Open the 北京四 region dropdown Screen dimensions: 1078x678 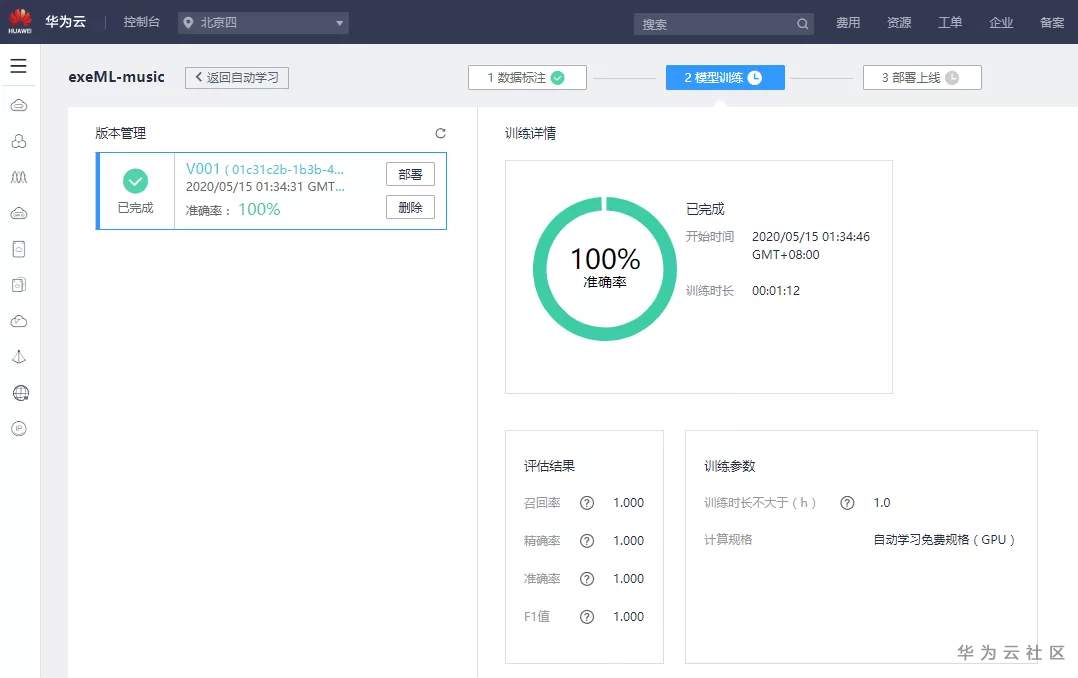pos(263,23)
